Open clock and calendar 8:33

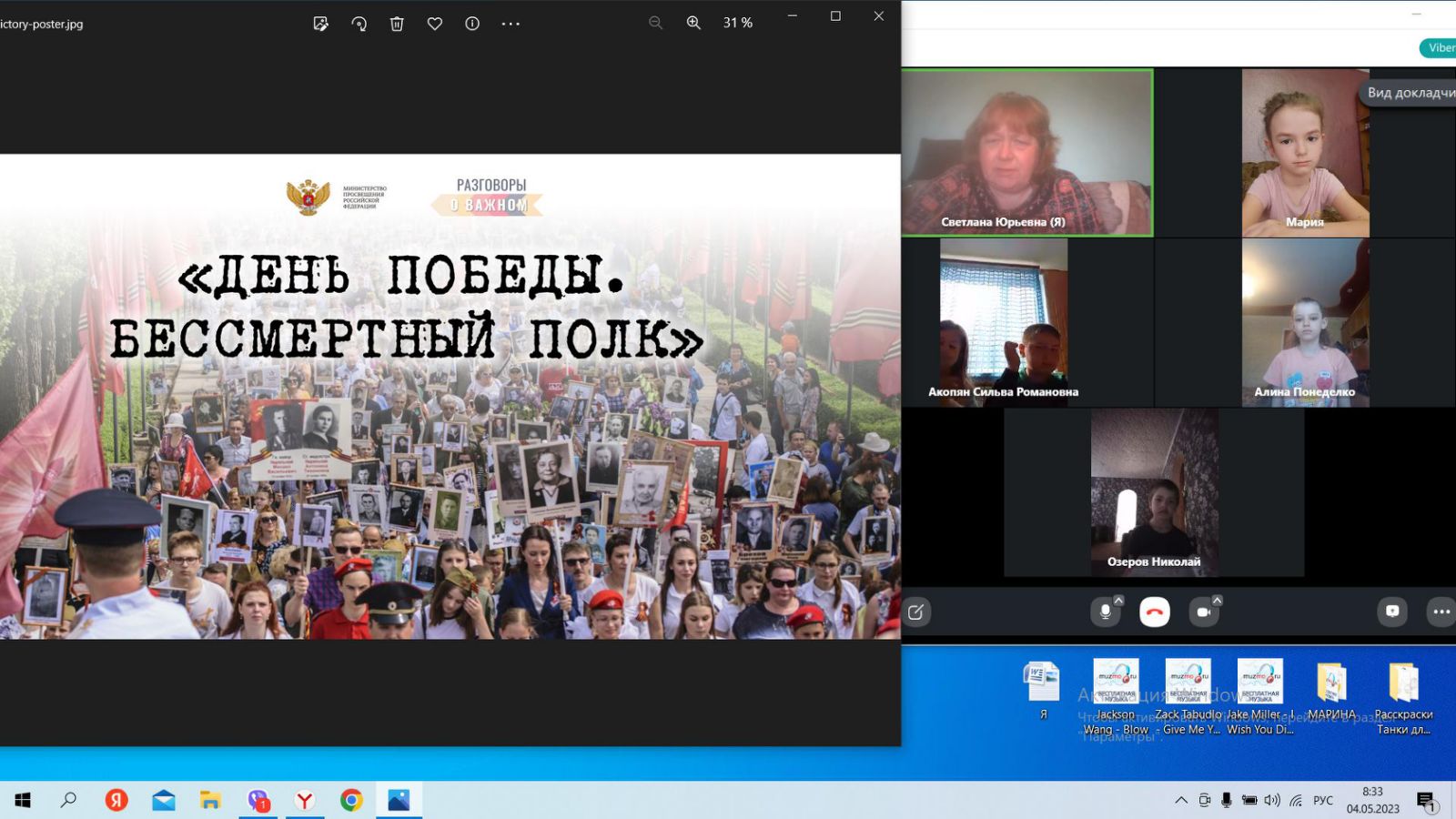point(1372,800)
